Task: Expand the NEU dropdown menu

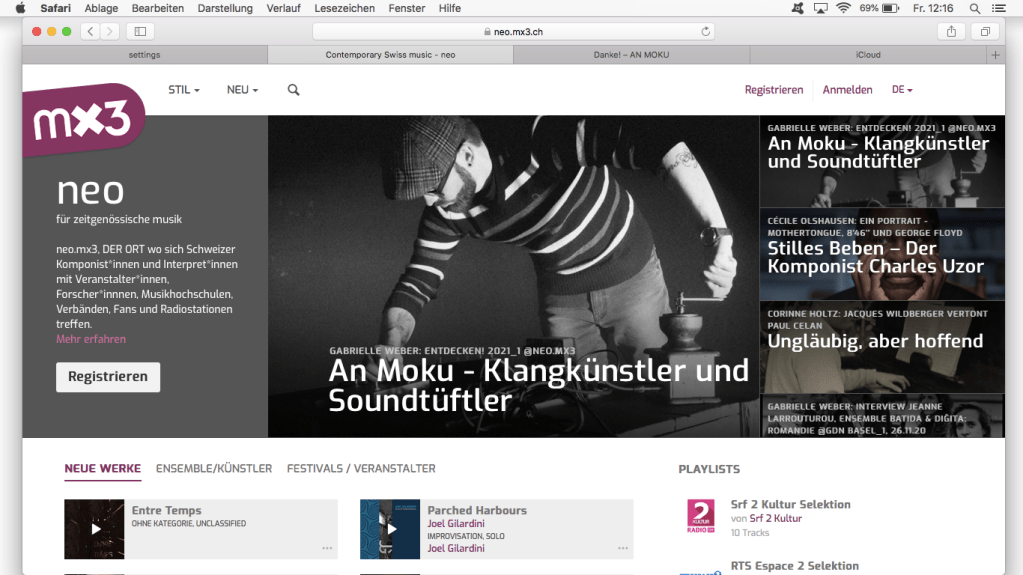Action: tap(242, 90)
